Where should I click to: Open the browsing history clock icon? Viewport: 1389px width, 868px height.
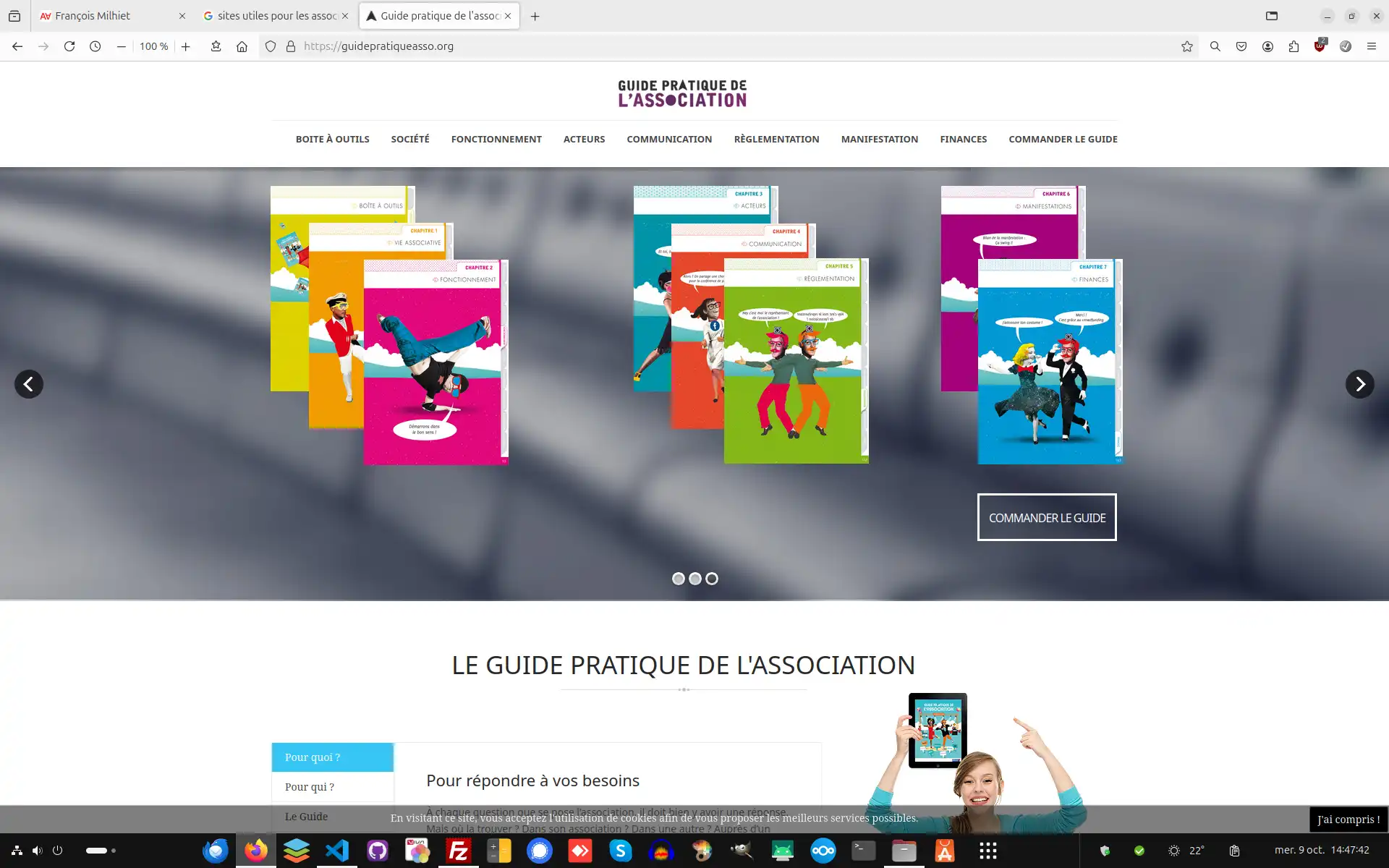tap(95, 46)
